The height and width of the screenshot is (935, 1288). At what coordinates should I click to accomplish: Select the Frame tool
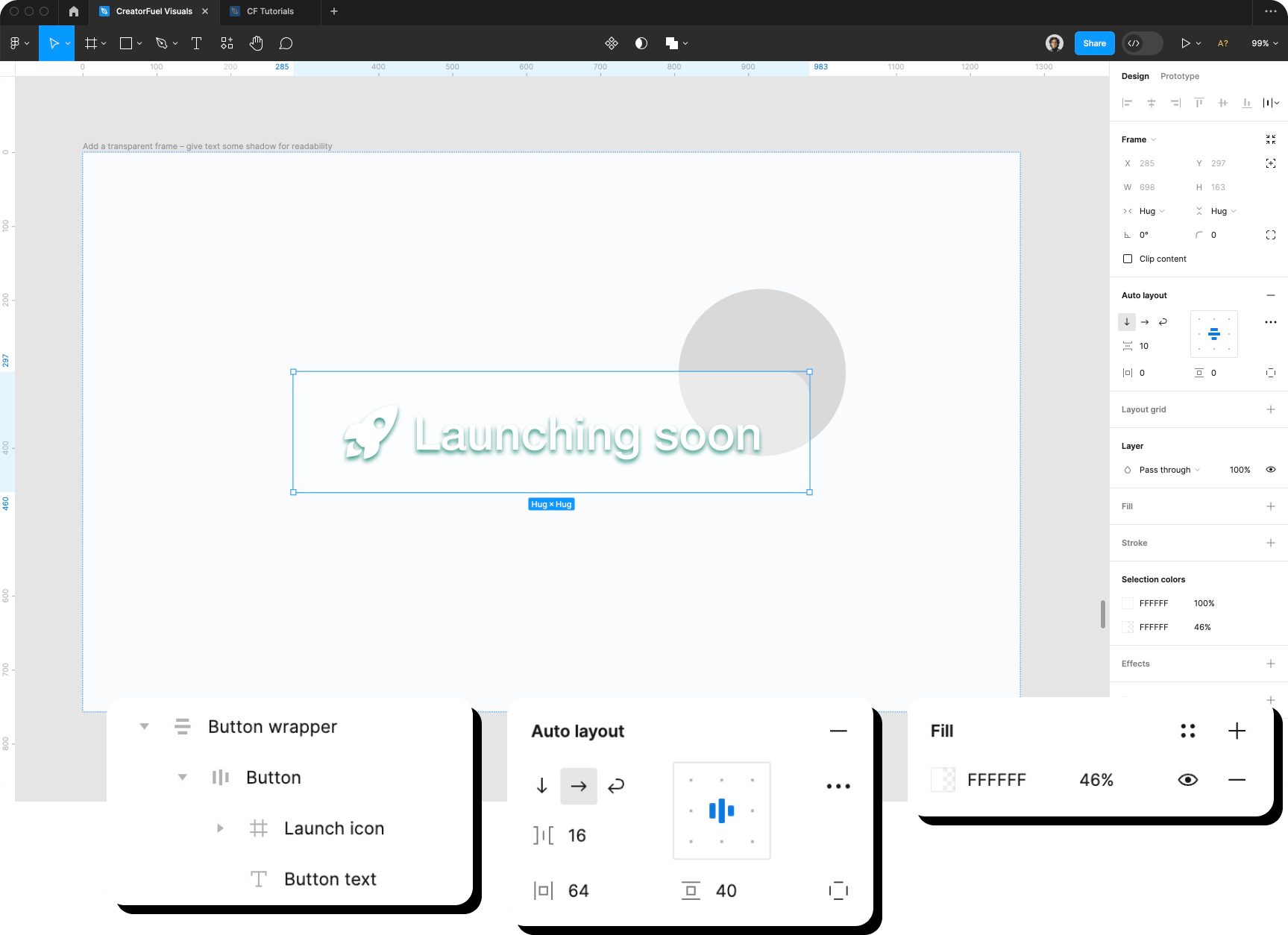[x=89, y=42]
